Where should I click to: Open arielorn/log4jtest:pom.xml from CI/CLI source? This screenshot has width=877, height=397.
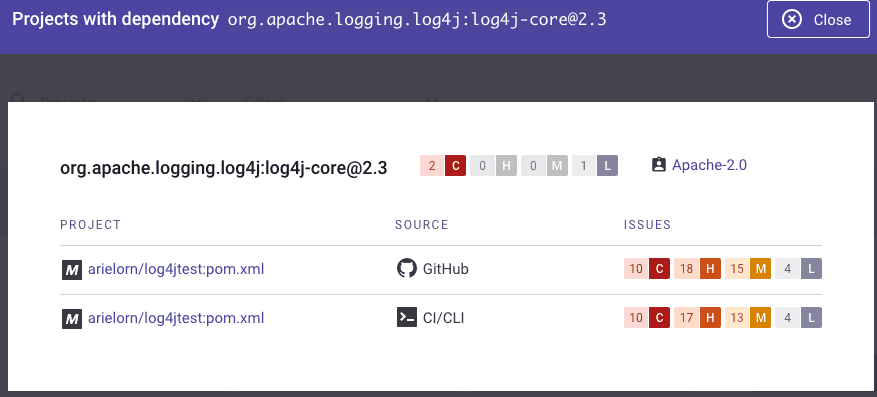(x=176, y=318)
